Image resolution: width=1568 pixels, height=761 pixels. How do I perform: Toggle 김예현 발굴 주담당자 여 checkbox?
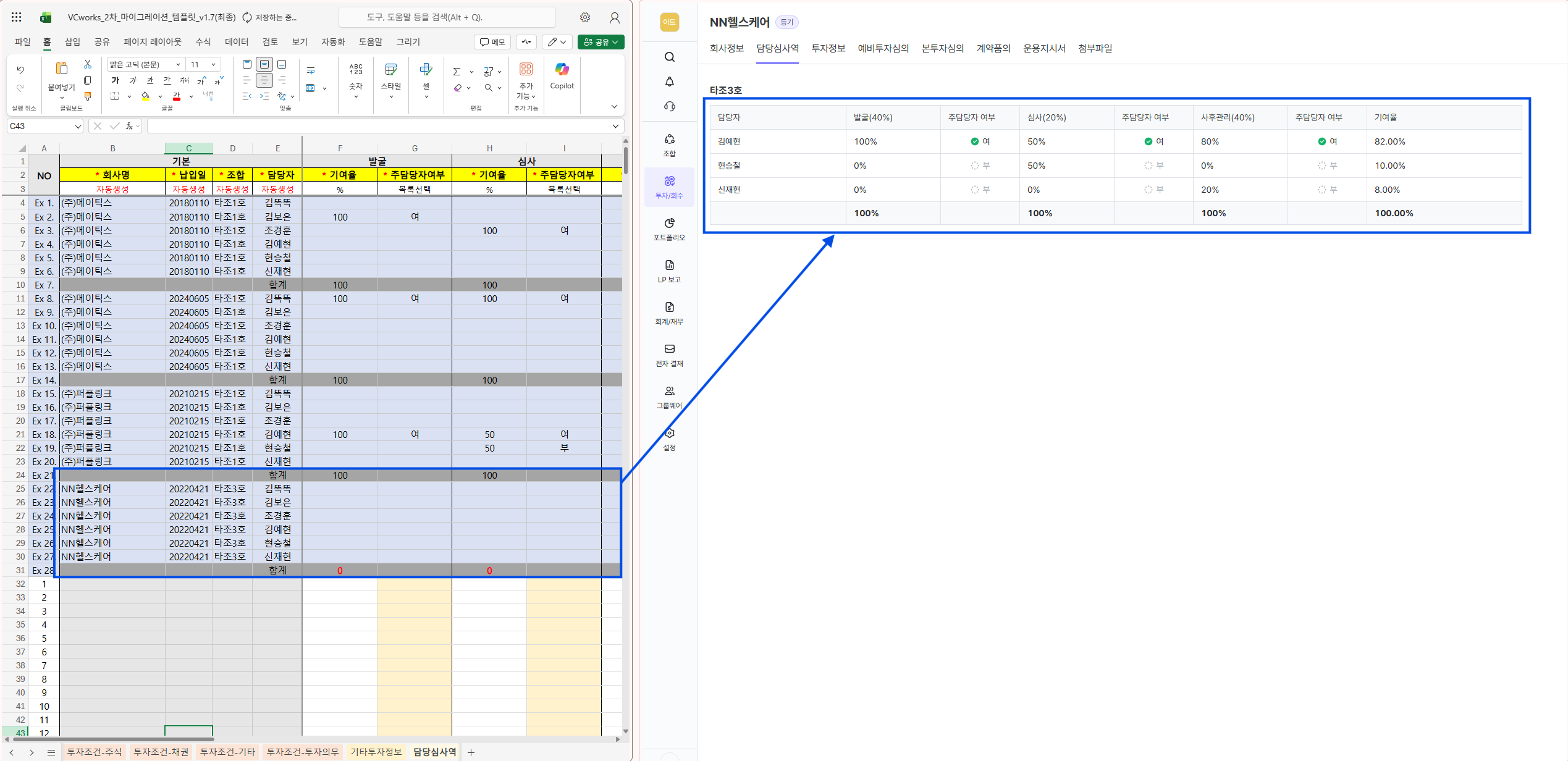point(974,141)
